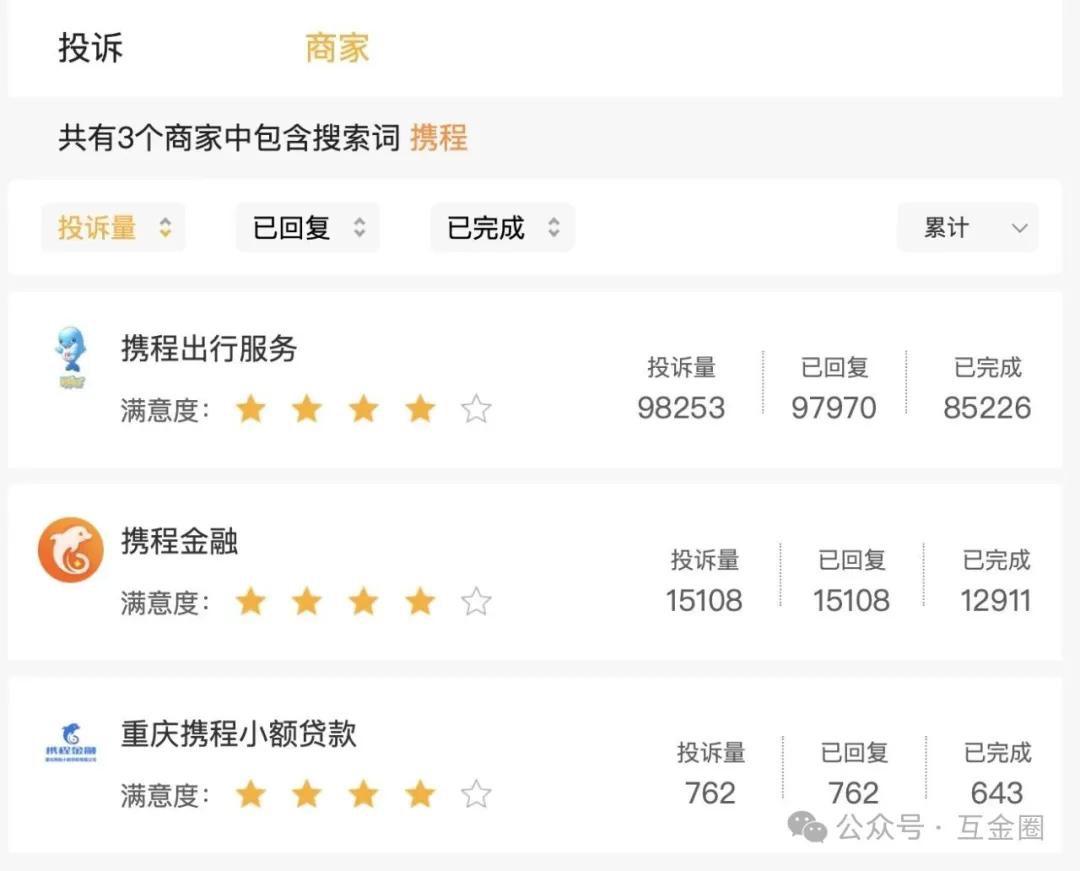This screenshot has height=871, width=1080.
Task: Open the 携程出行服务 dolphin mascot logo
Action: click(x=70, y=357)
